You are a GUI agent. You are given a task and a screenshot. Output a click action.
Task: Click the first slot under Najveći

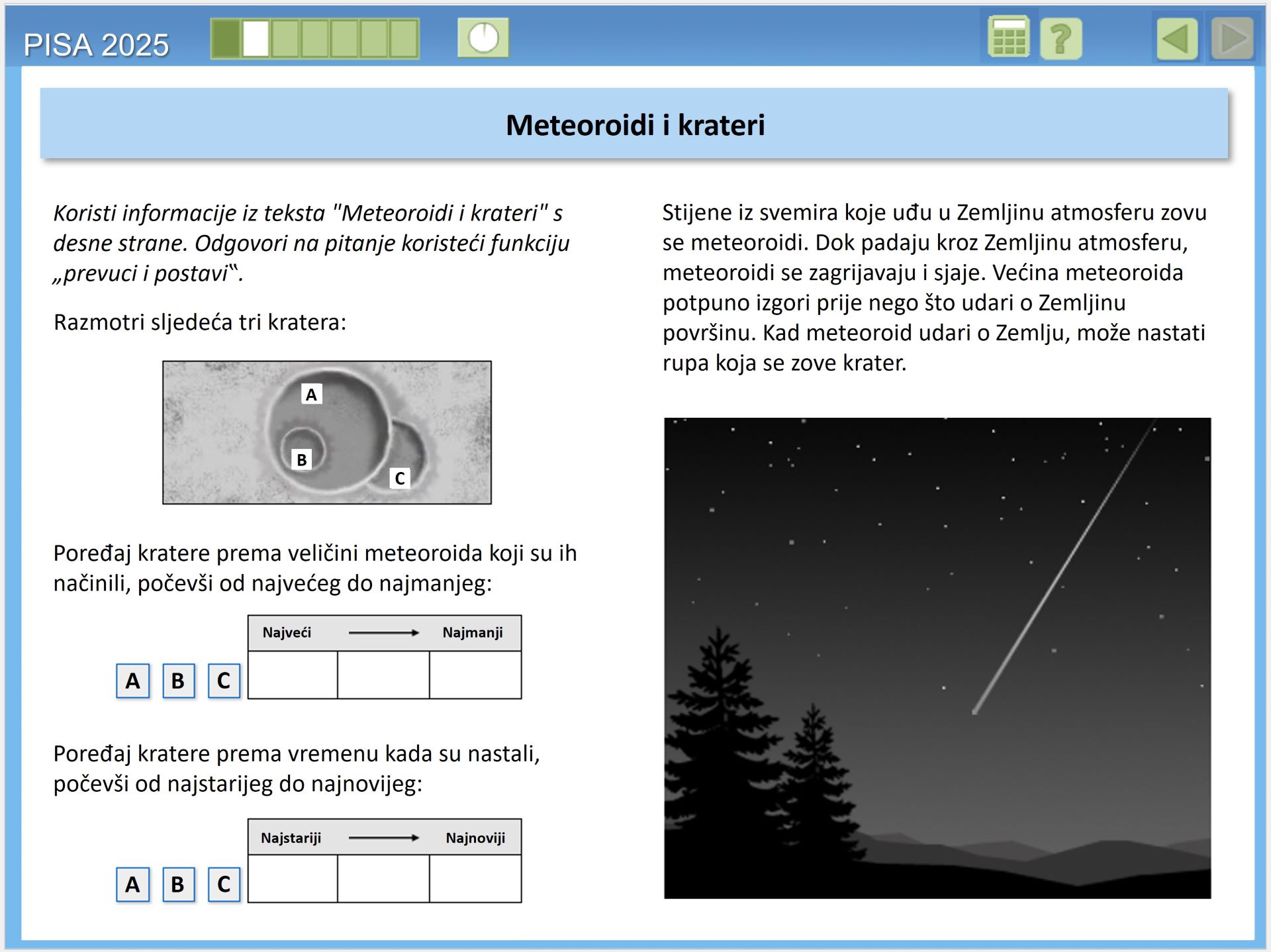click(293, 675)
